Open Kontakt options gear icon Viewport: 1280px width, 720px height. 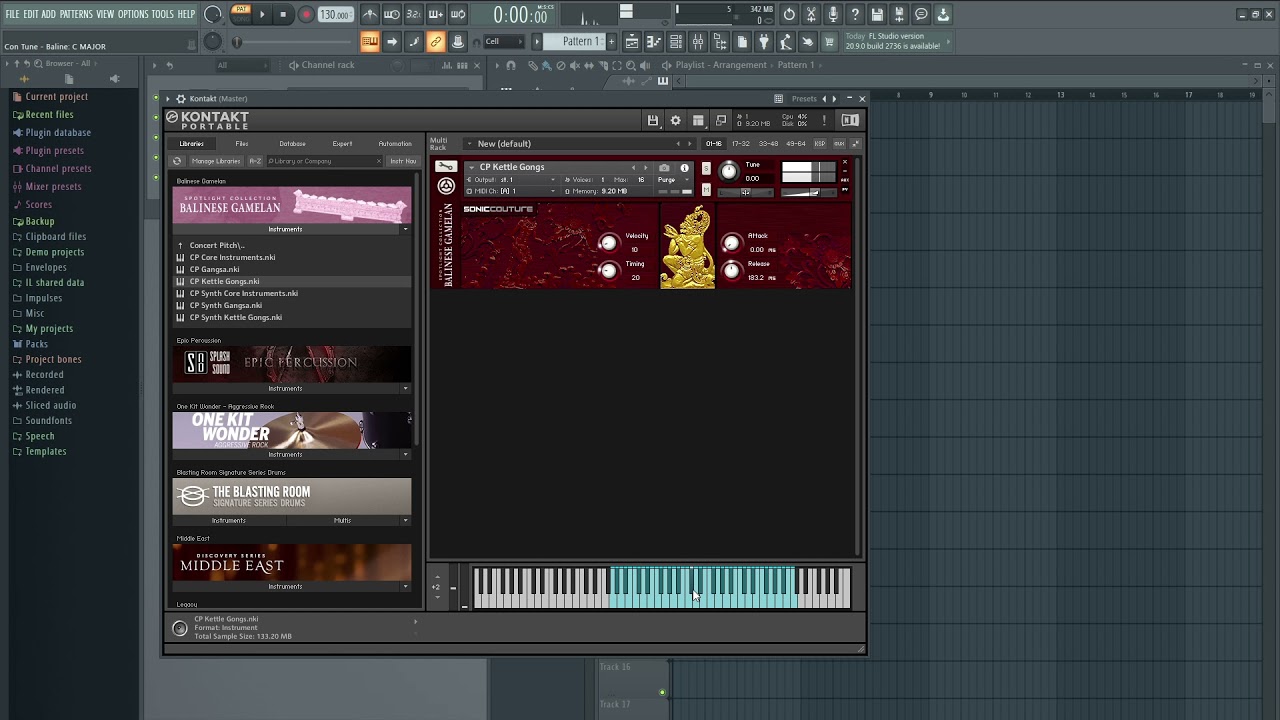(675, 120)
